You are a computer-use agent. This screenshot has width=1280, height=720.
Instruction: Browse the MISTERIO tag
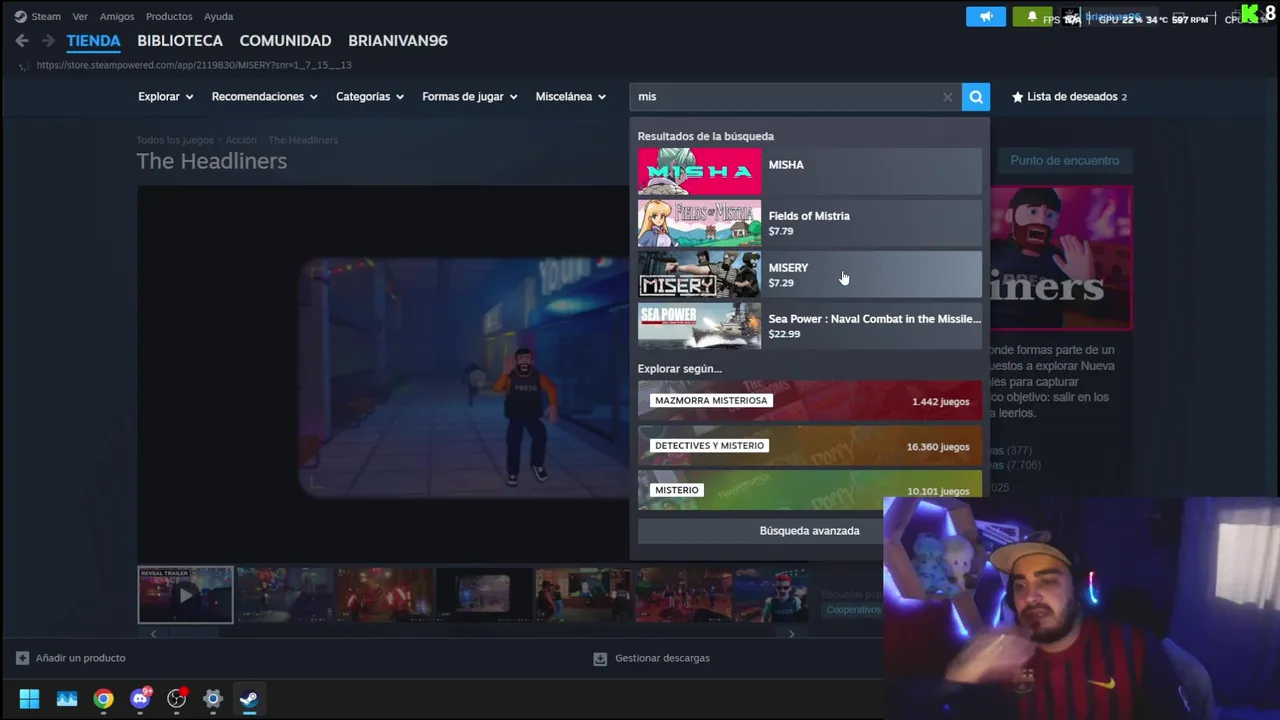810,490
